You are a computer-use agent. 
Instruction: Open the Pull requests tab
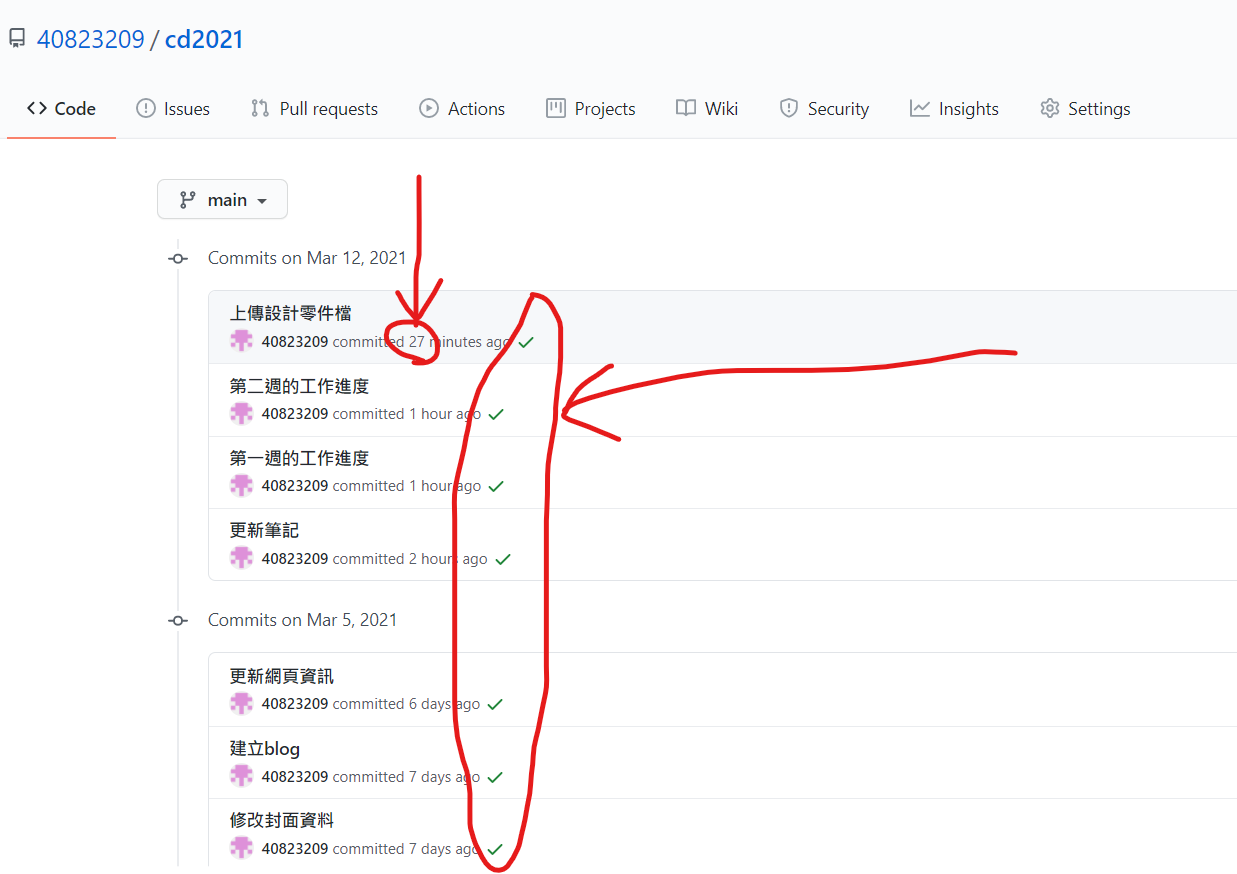(314, 109)
